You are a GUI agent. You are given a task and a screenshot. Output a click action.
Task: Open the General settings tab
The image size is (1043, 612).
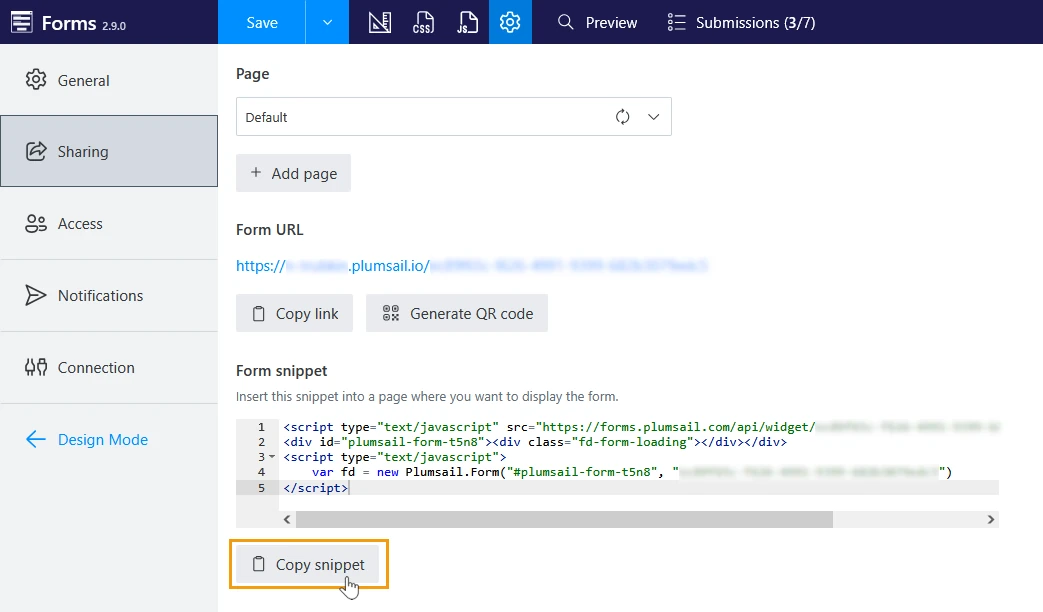109,80
